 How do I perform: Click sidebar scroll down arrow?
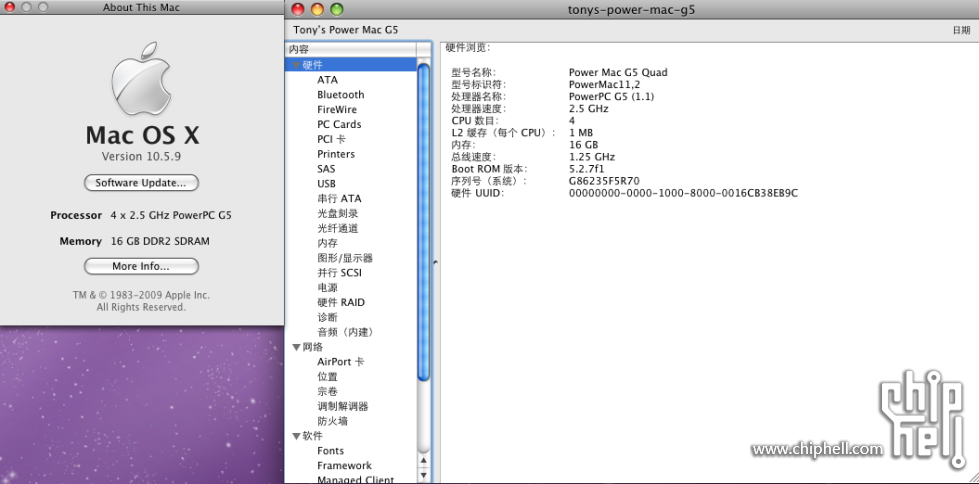point(424,475)
